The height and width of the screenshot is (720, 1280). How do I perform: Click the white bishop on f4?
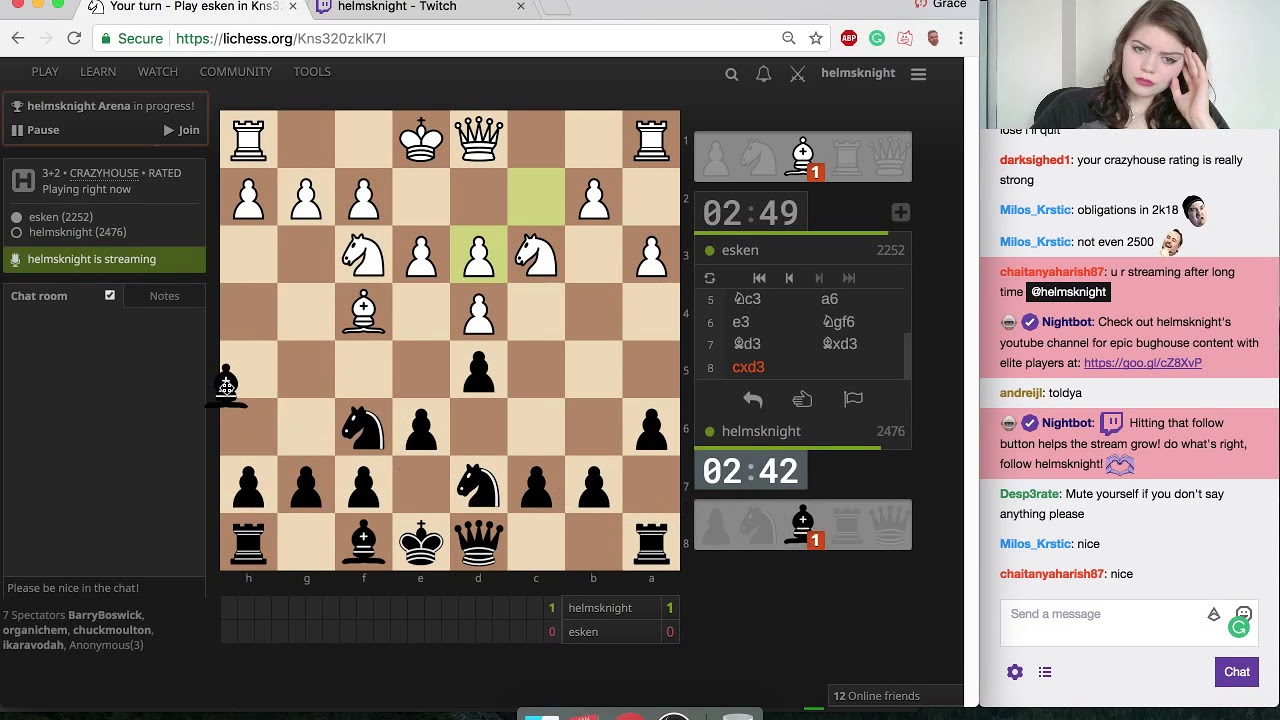pyautogui.click(x=363, y=312)
